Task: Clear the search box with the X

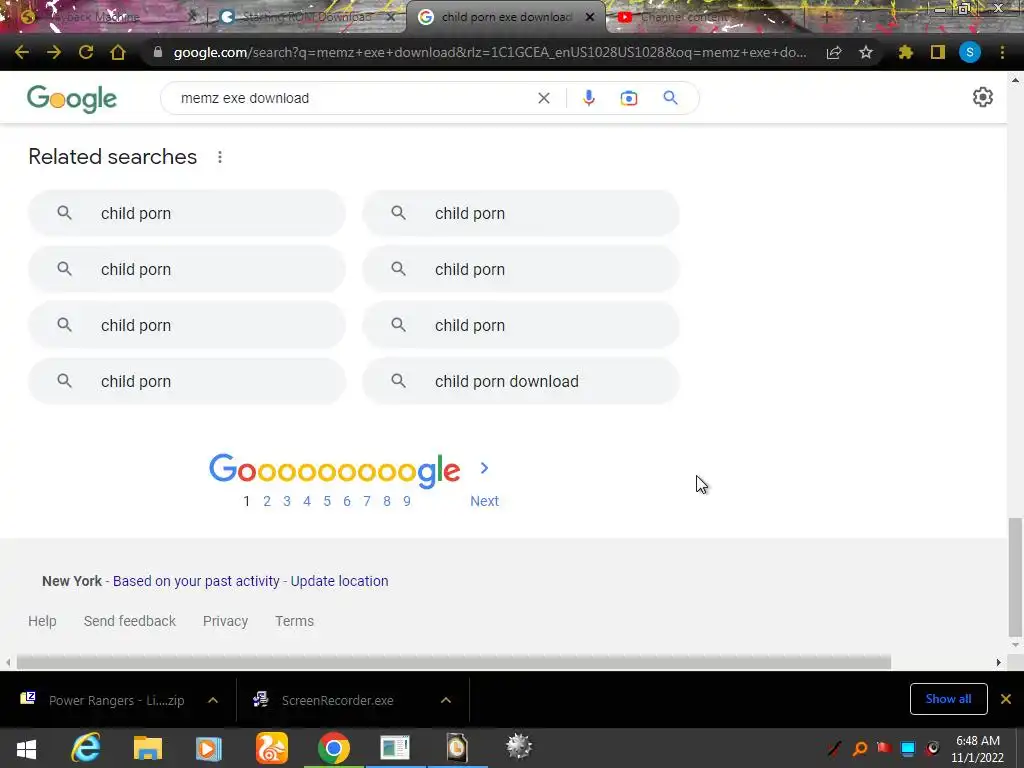Action: 543,98
